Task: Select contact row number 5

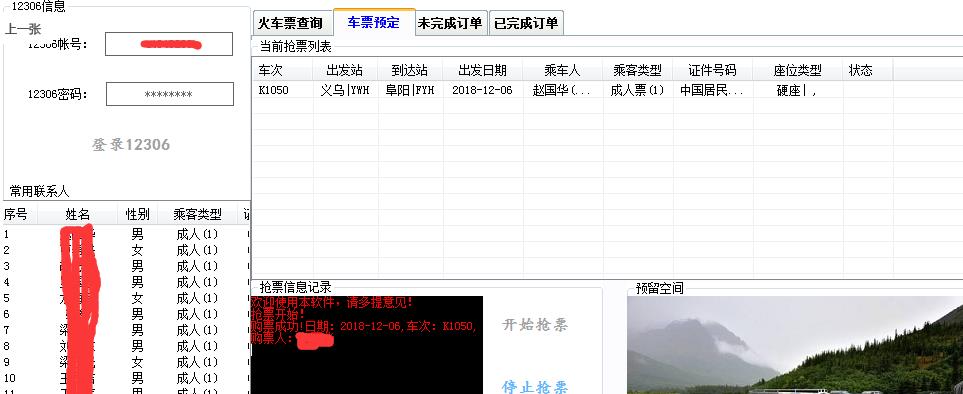Action: click(125, 298)
